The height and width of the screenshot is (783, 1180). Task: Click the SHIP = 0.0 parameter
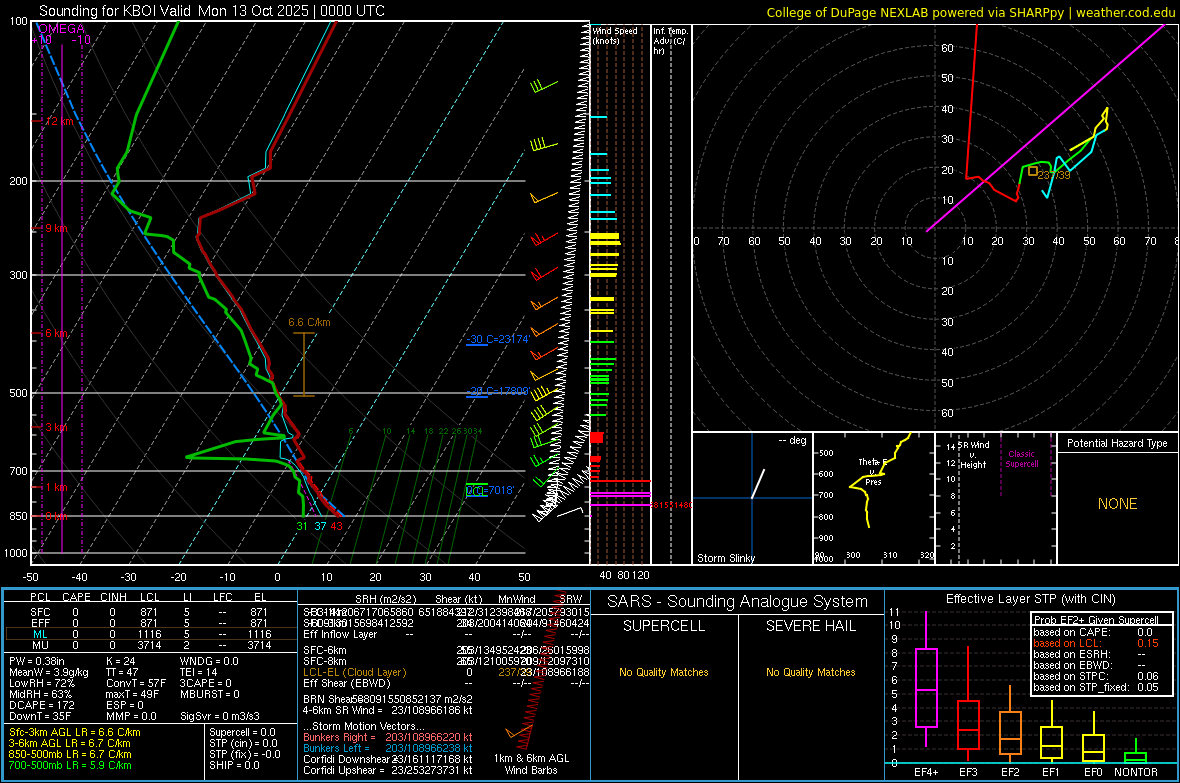[234, 765]
